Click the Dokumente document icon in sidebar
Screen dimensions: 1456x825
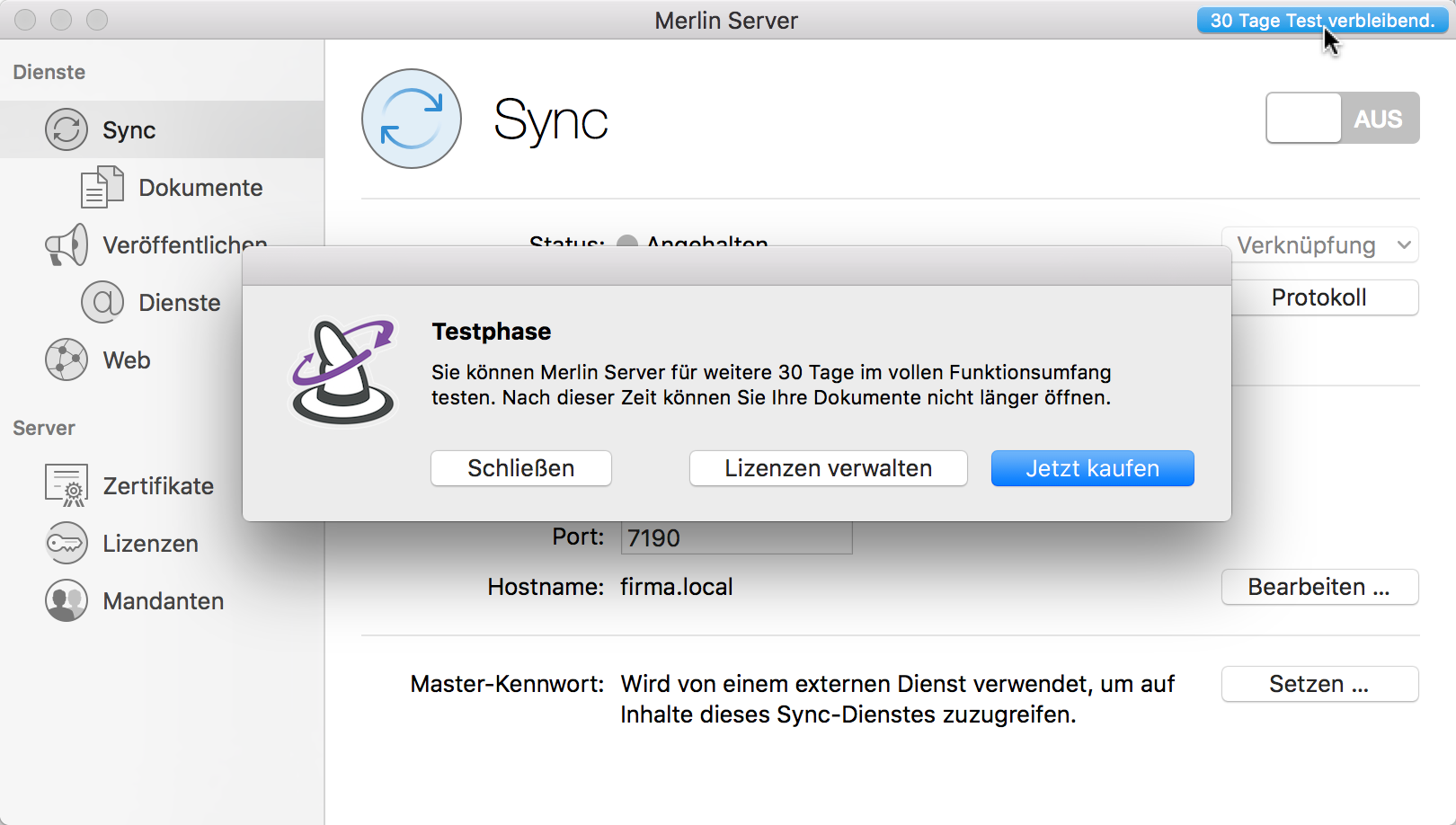(x=102, y=187)
